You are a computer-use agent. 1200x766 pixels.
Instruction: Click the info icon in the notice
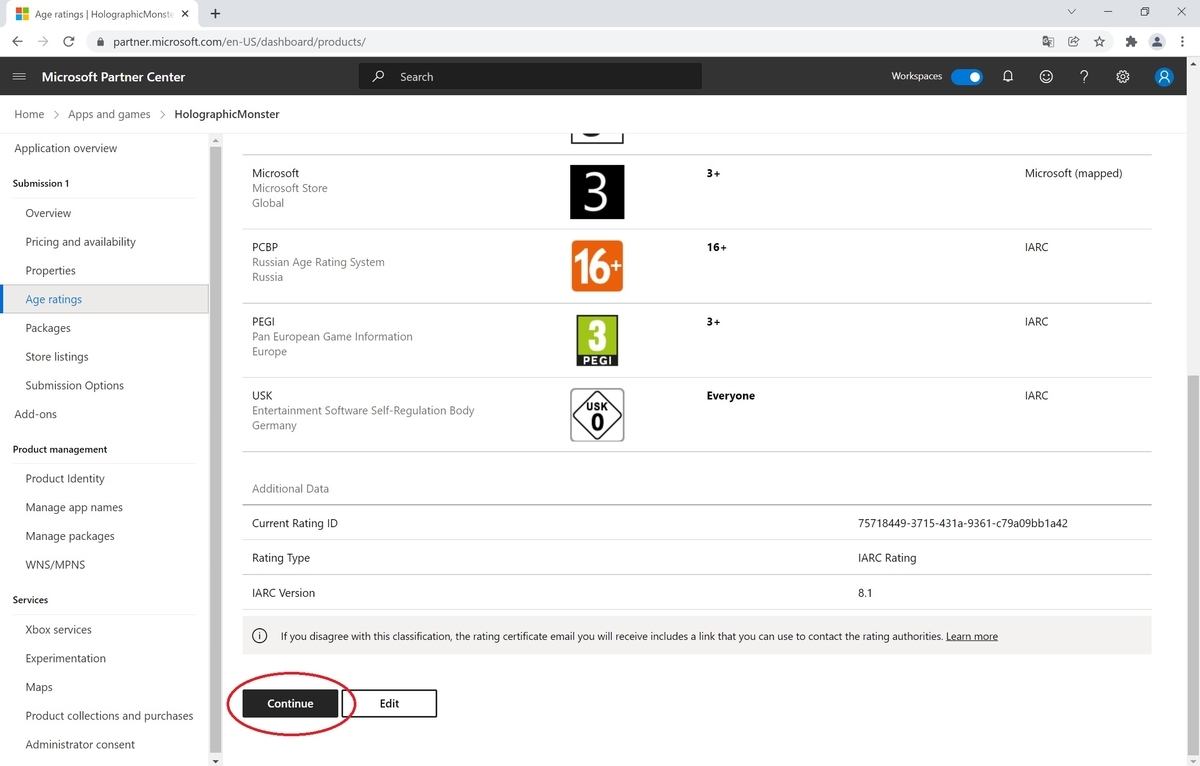(x=260, y=636)
